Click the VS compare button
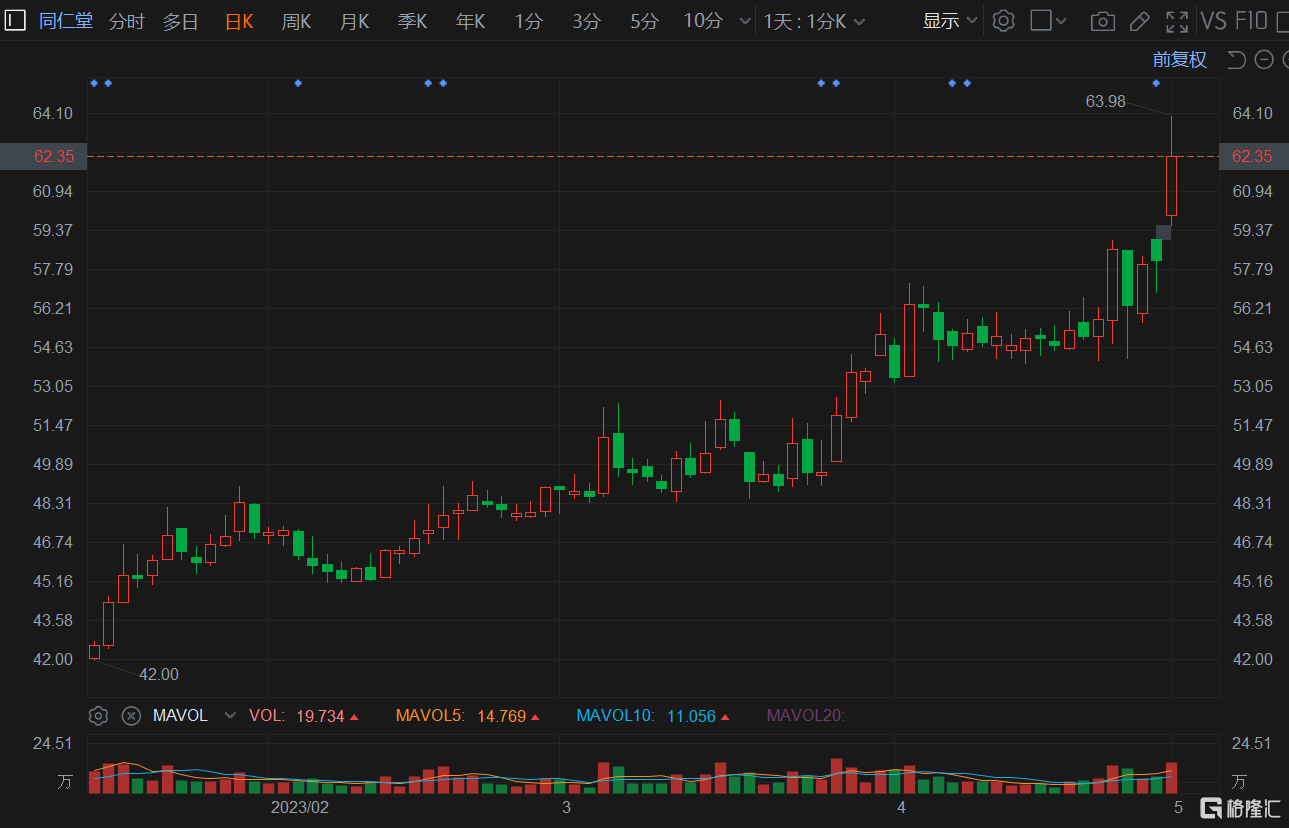The width and height of the screenshot is (1289, 828). pyautogui.click(x=1213, y=21)
